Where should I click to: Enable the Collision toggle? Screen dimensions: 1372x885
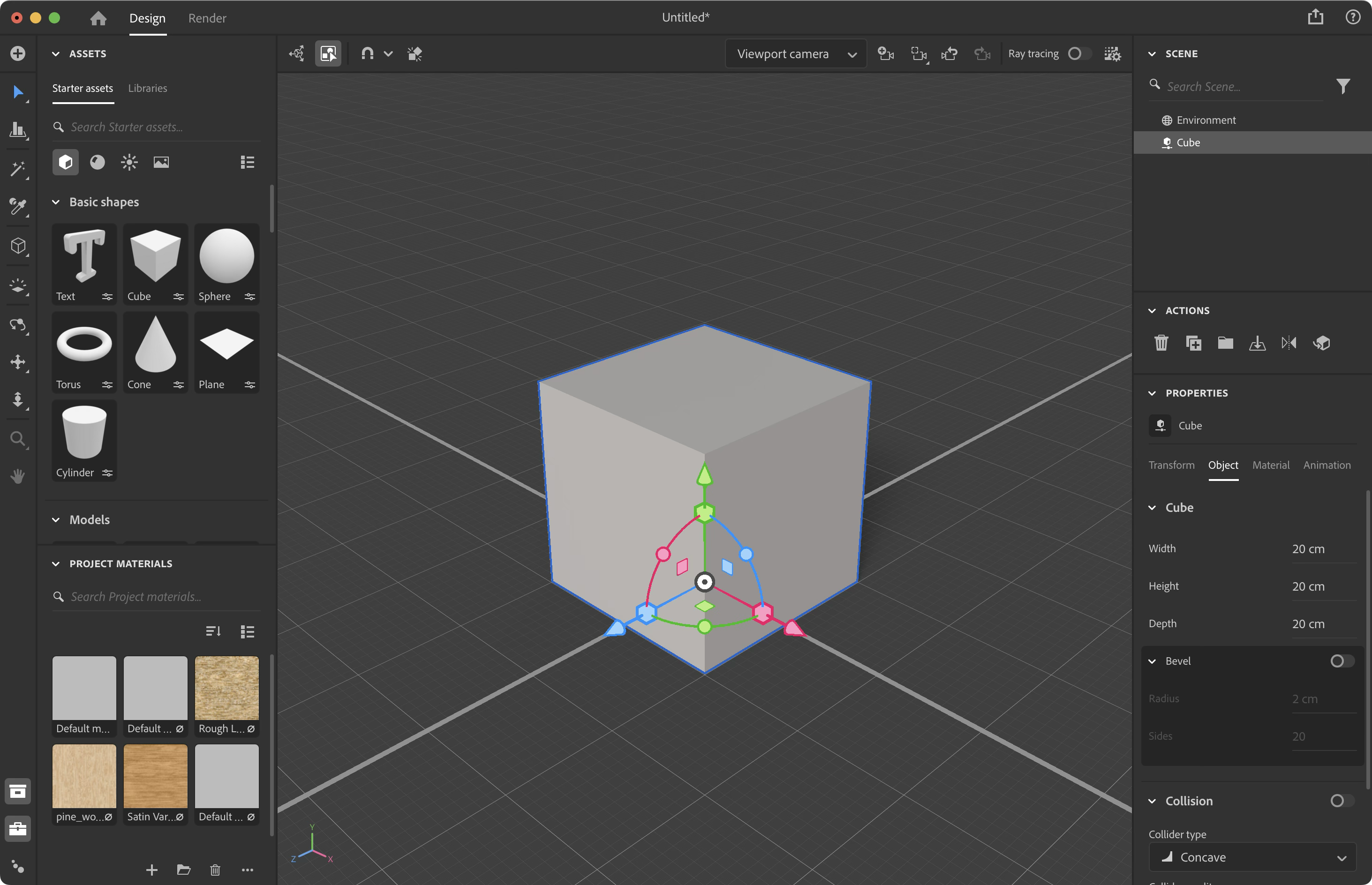pyautogui.click(x=1342, y=801)
